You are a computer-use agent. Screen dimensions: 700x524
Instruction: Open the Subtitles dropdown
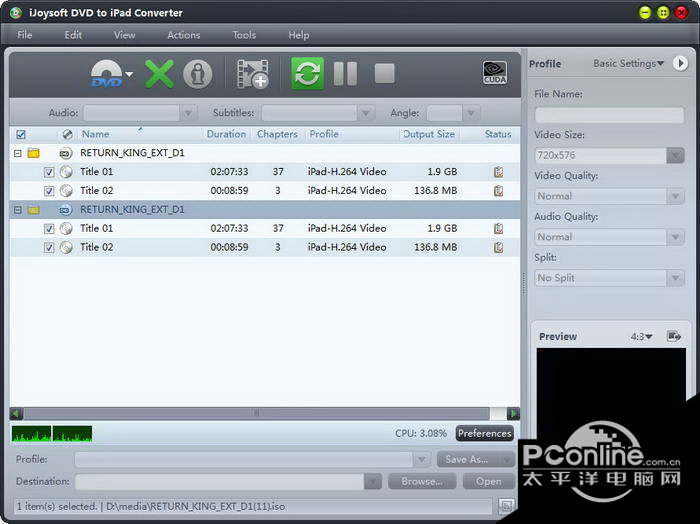[x=366, y=113]
